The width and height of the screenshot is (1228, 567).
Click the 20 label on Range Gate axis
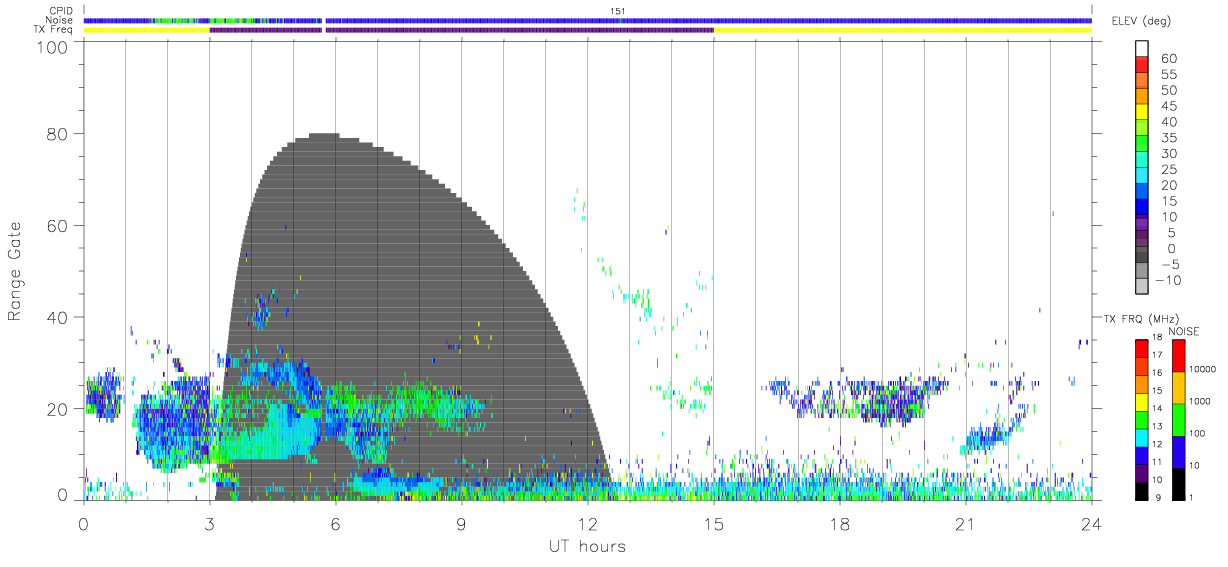[x=59, y=409]
